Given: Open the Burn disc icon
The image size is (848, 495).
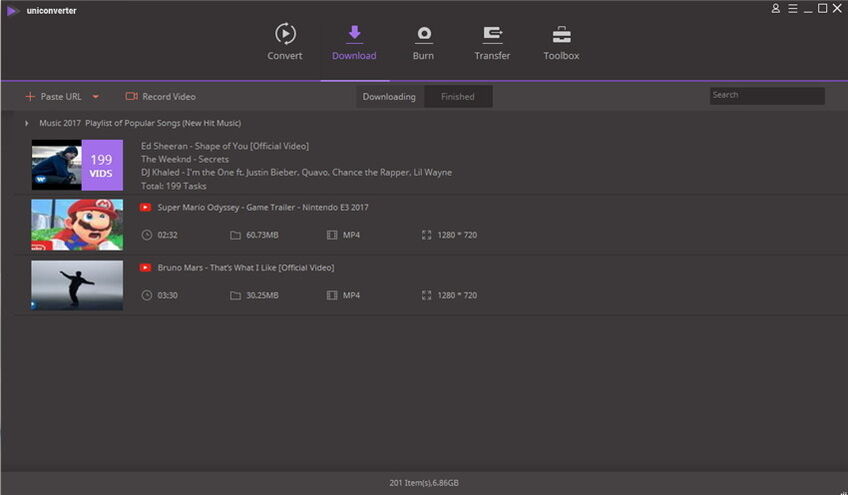Looking at the screenshot, I should [423, 35].
